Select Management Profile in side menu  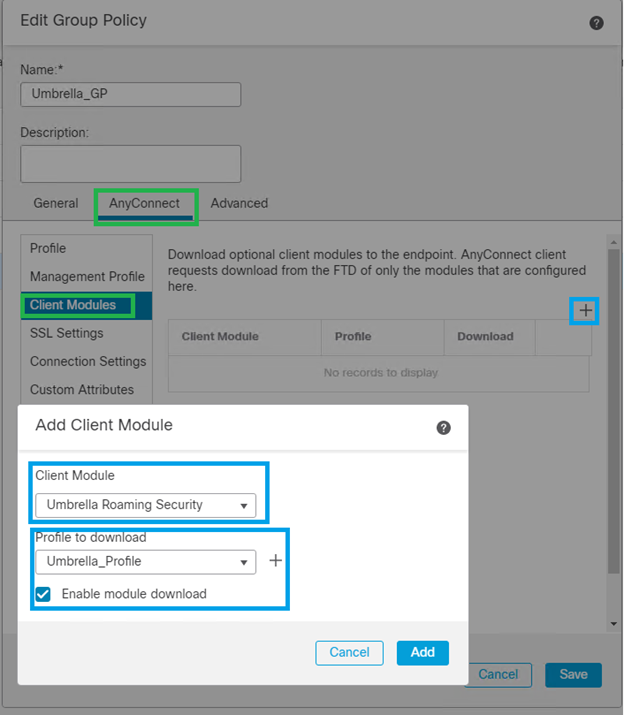click(87, 277)
